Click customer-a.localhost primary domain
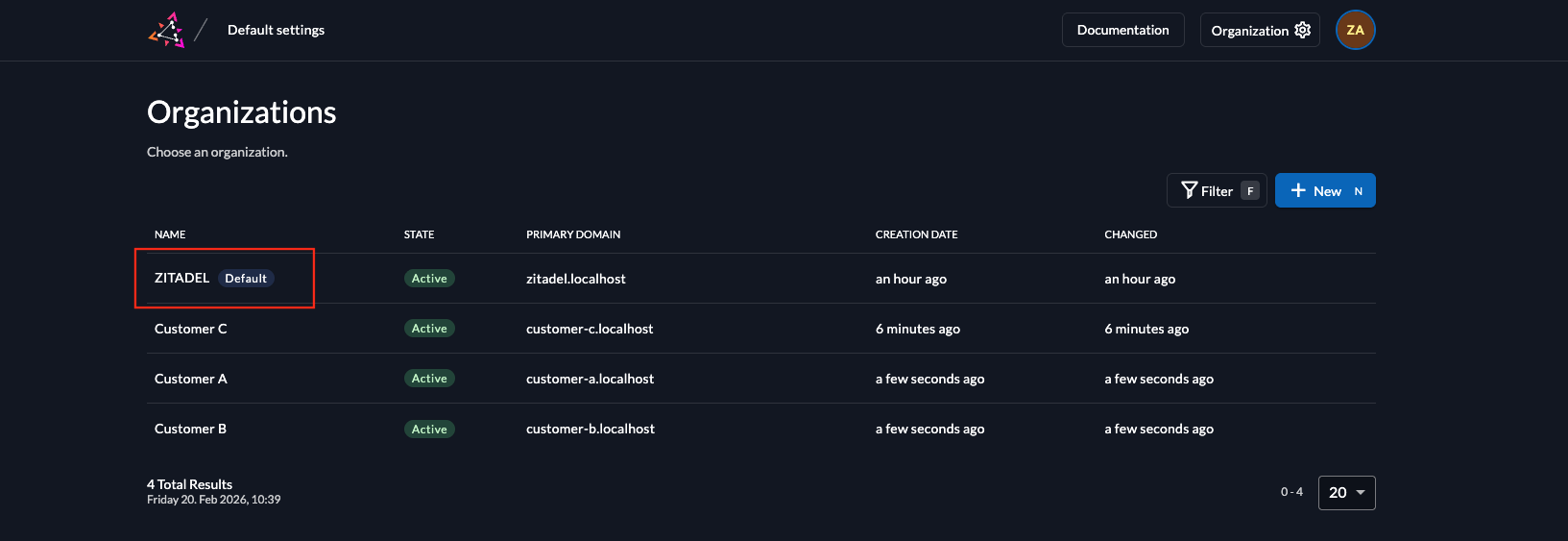 point(590,379)
